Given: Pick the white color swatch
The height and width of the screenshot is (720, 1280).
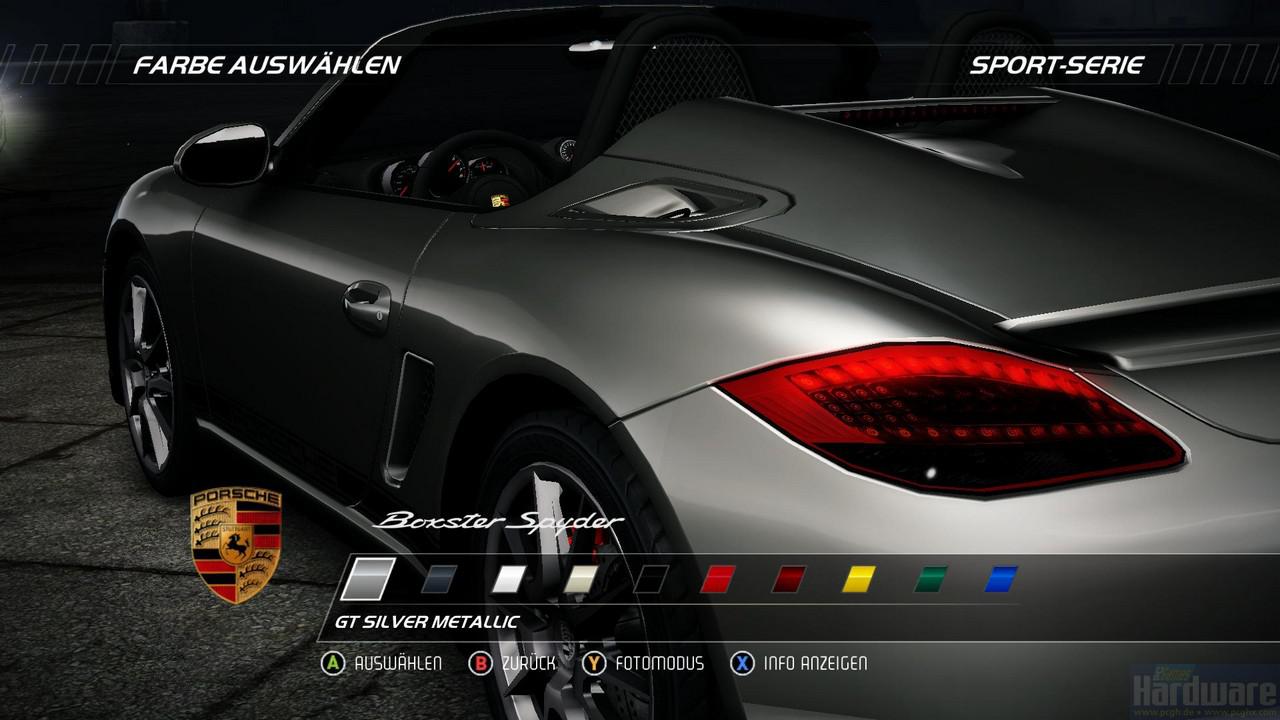Looking at the screenshot, I should [x=509, y=579].
